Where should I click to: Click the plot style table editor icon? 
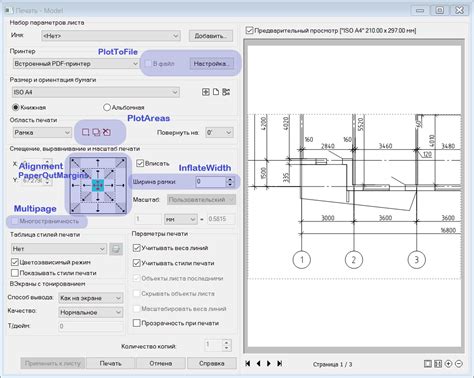[x=116, y=249]
